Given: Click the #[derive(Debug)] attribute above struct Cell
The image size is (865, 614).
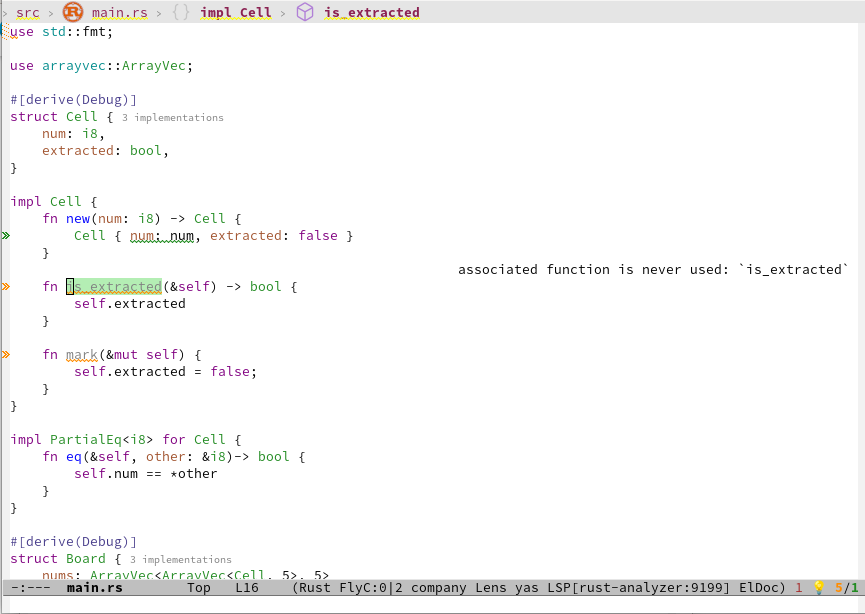Looking at the screenshot, I should (73, 99).
